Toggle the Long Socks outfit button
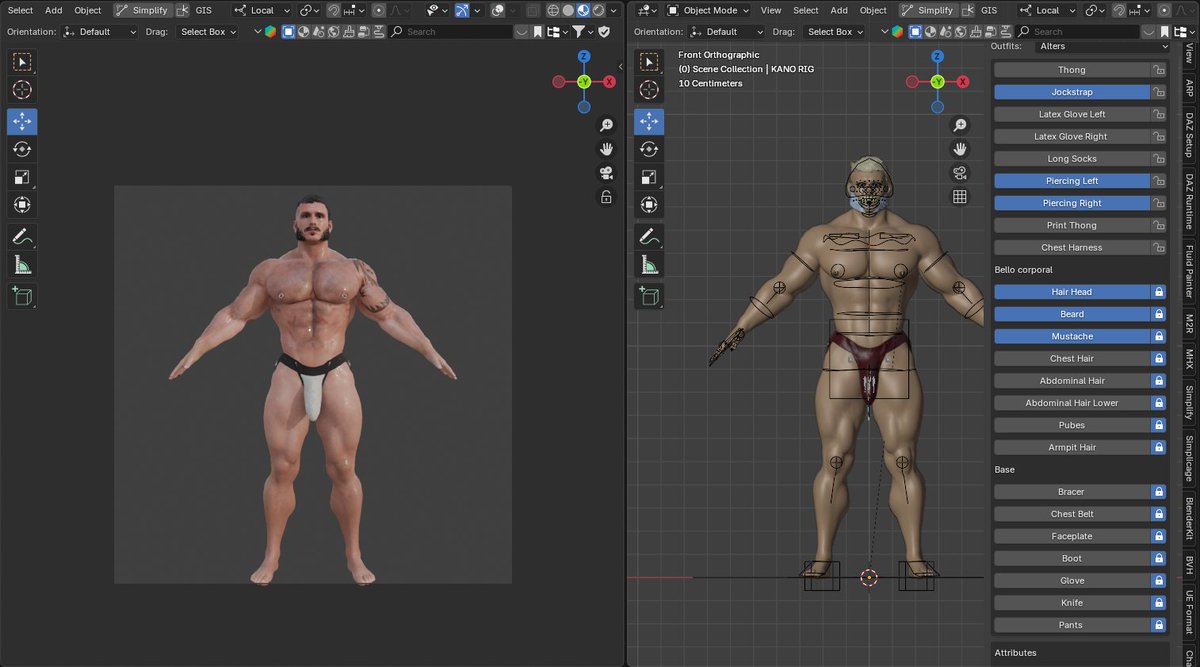 coord(1072,159)
